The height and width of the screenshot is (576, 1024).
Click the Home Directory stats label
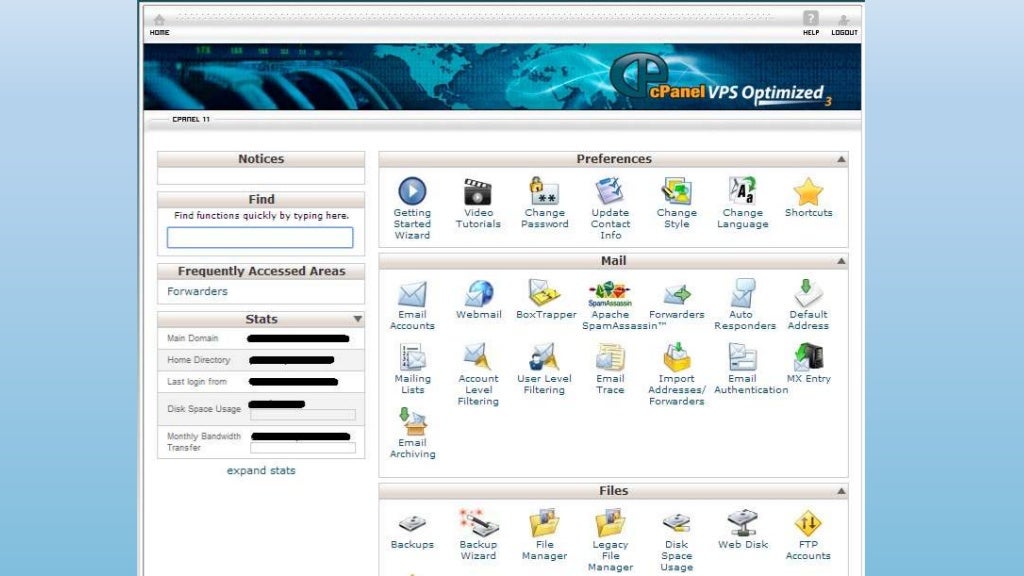tap(199, 360)
